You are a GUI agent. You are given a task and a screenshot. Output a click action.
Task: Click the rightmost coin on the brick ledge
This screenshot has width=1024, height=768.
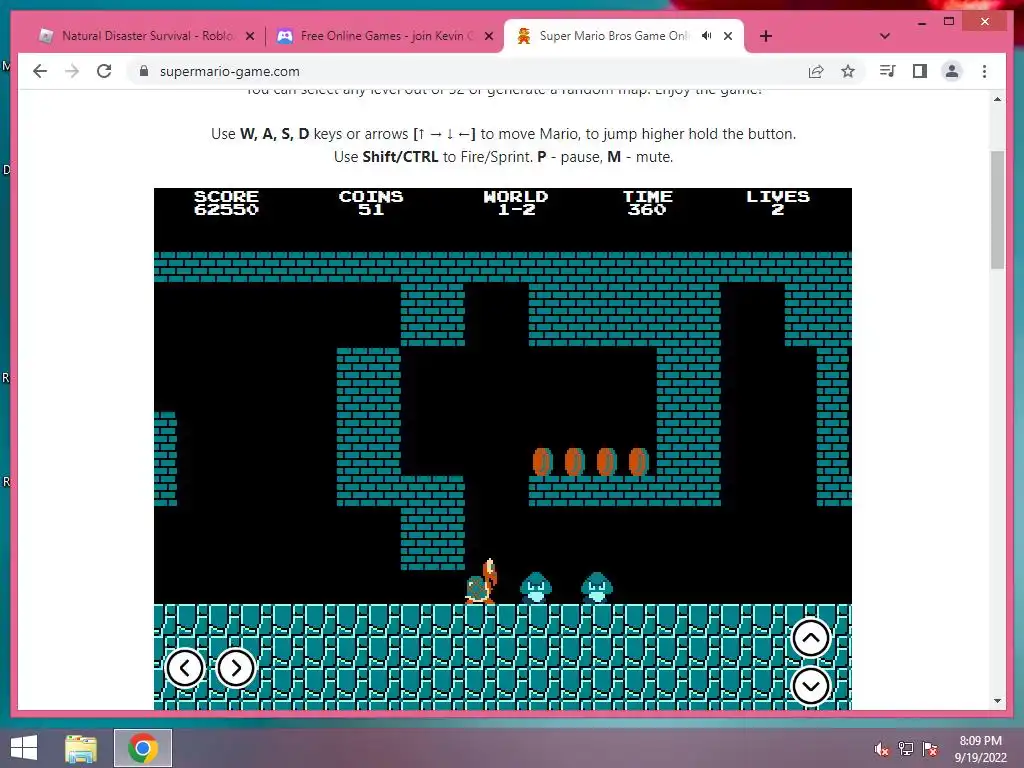click(639, 462)
